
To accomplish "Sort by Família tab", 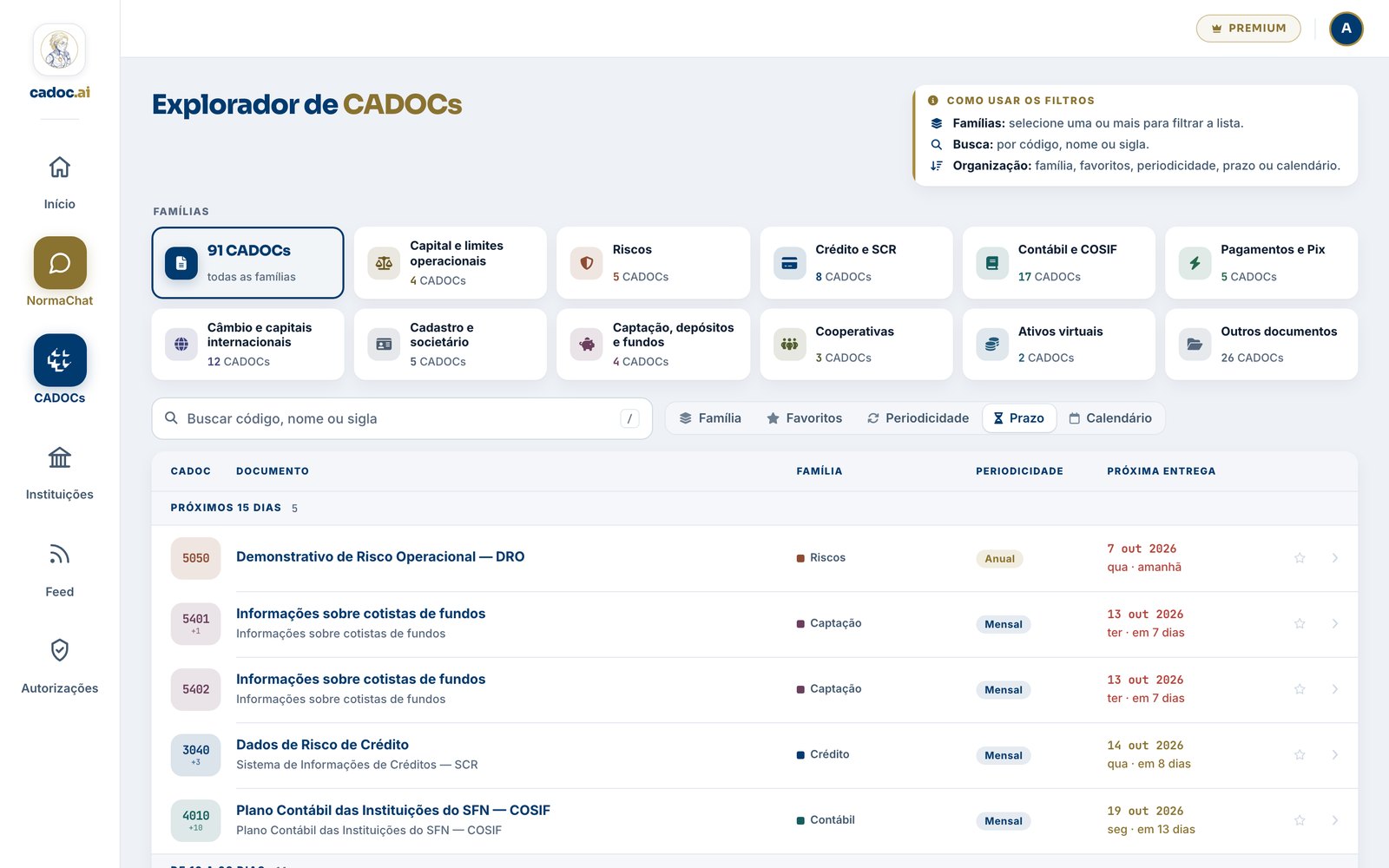I will 710,418.
